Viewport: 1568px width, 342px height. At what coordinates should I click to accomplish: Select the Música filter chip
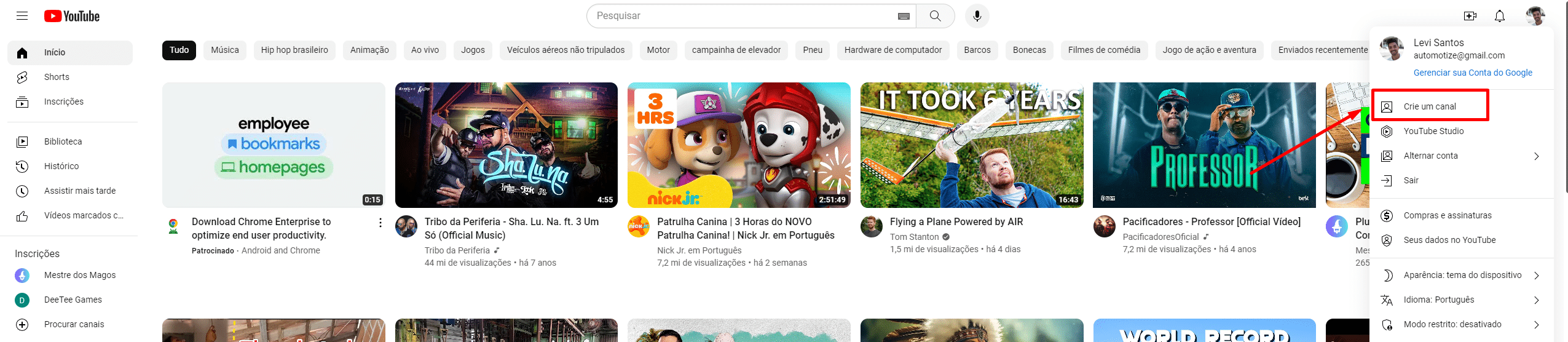coord(225,50)
